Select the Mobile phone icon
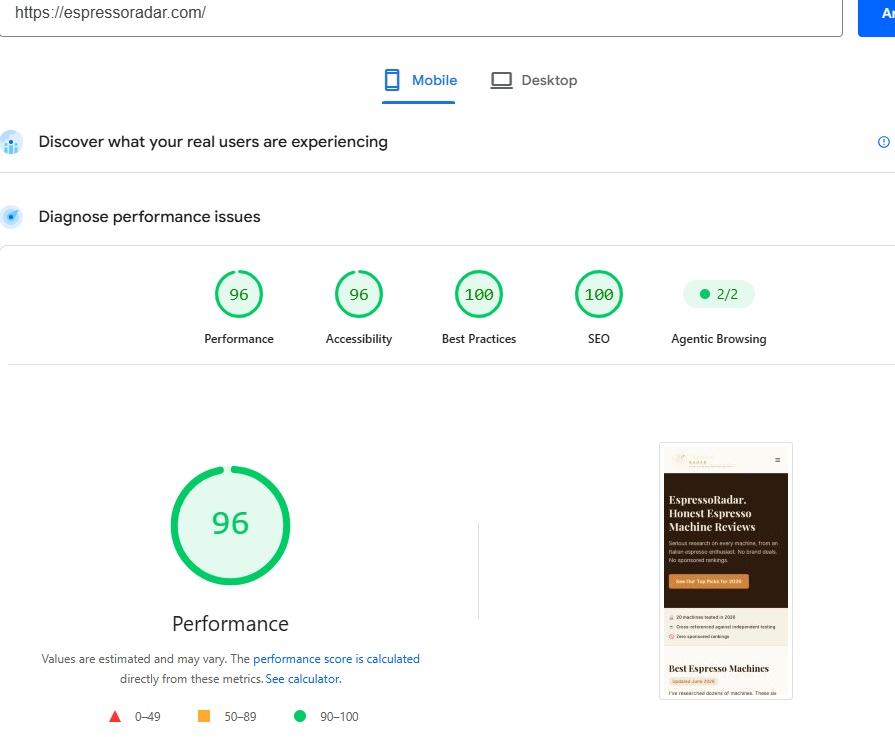Viewport: 895px width, 737px height. pos(392,80)
